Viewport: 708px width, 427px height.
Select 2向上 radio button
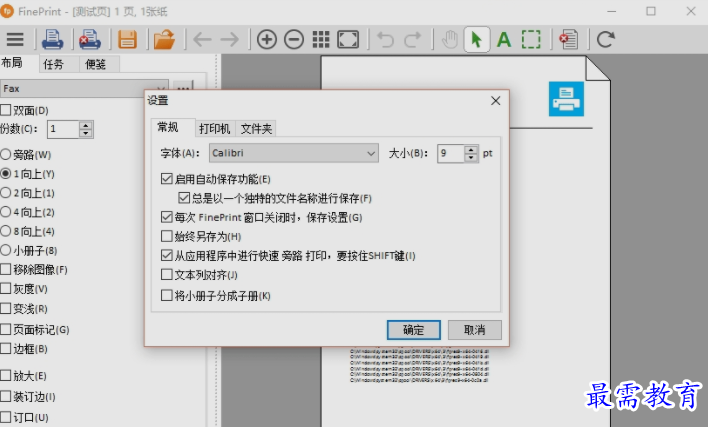click(x=5, y=193)
